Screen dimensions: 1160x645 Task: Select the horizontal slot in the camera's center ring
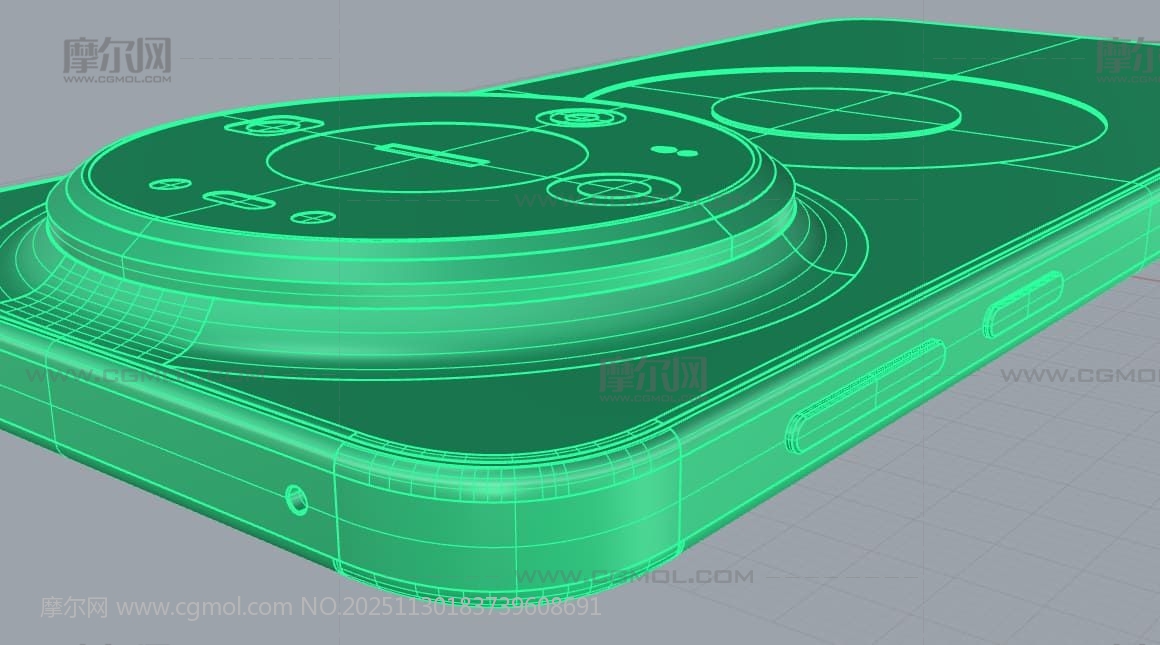point(432,155)
